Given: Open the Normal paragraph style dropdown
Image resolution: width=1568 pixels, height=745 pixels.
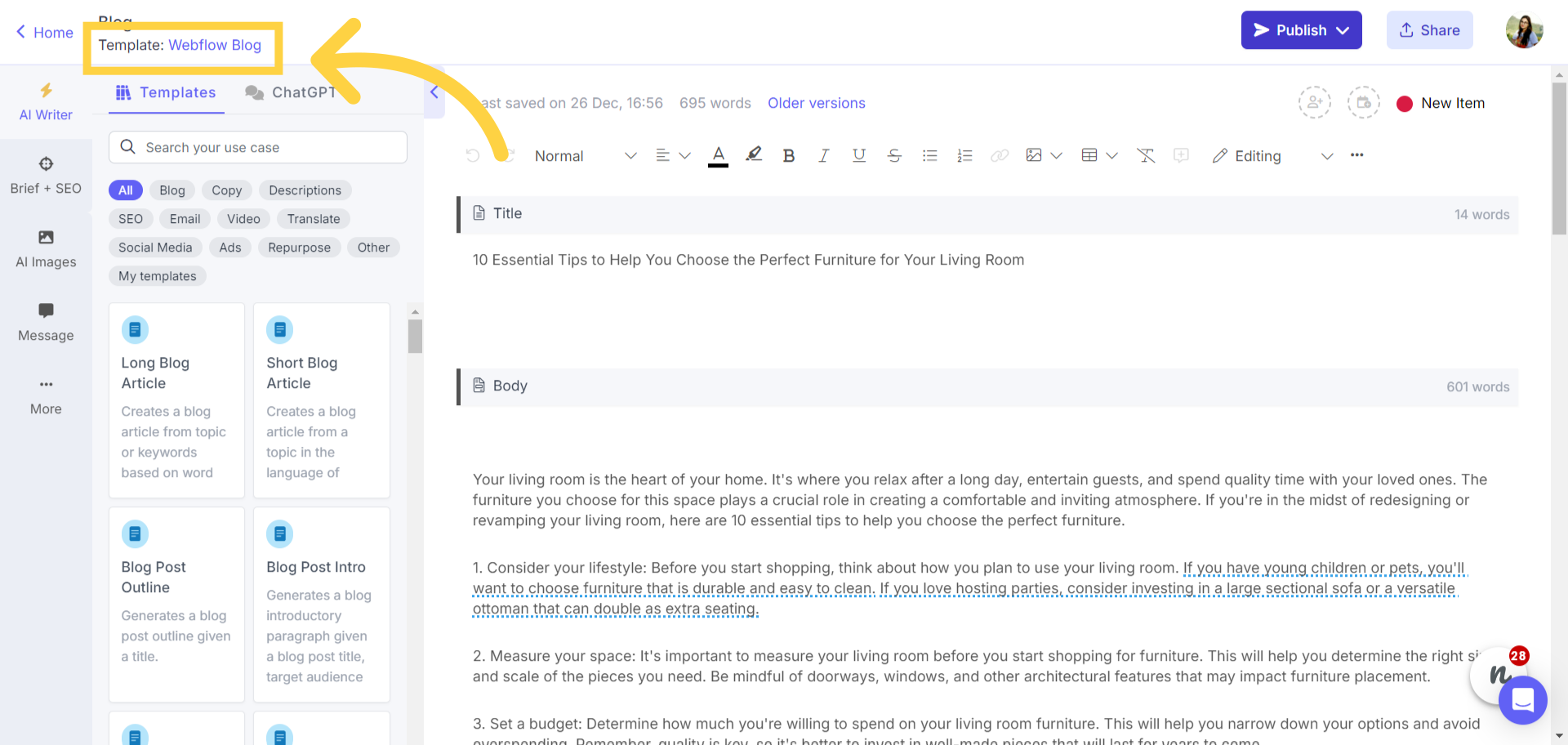Looking at the screenshot, I should 586,155.
